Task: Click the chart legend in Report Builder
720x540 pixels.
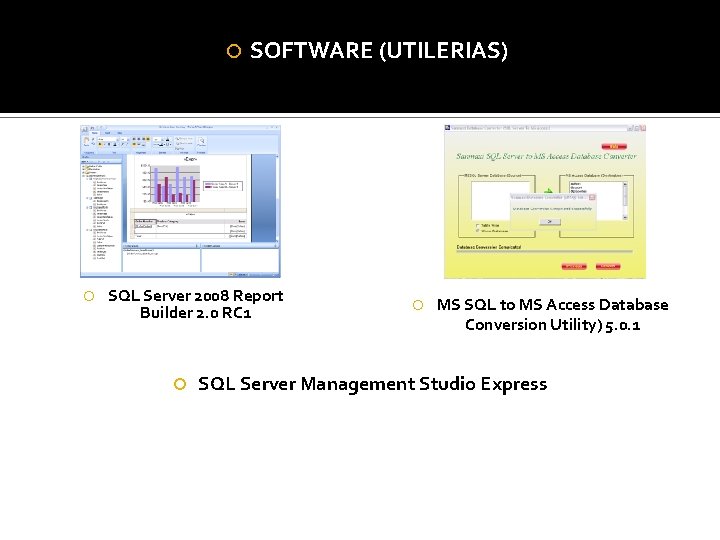Action: click(x=222, y=186)
